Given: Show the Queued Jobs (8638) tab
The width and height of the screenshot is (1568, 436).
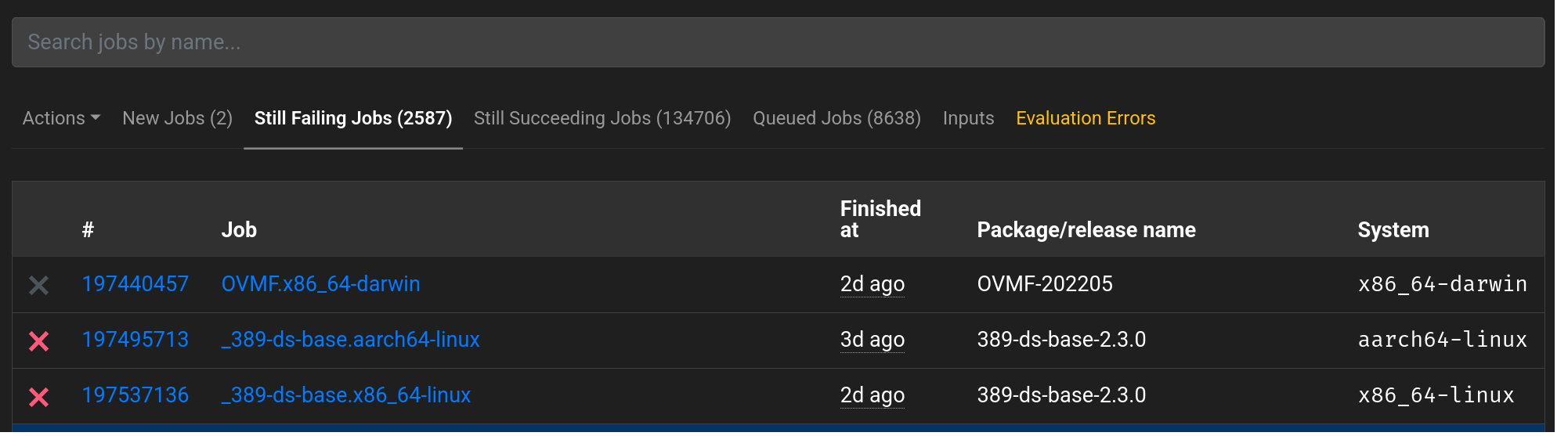Looking at the screenshot, I should click(x=836, y=118).
